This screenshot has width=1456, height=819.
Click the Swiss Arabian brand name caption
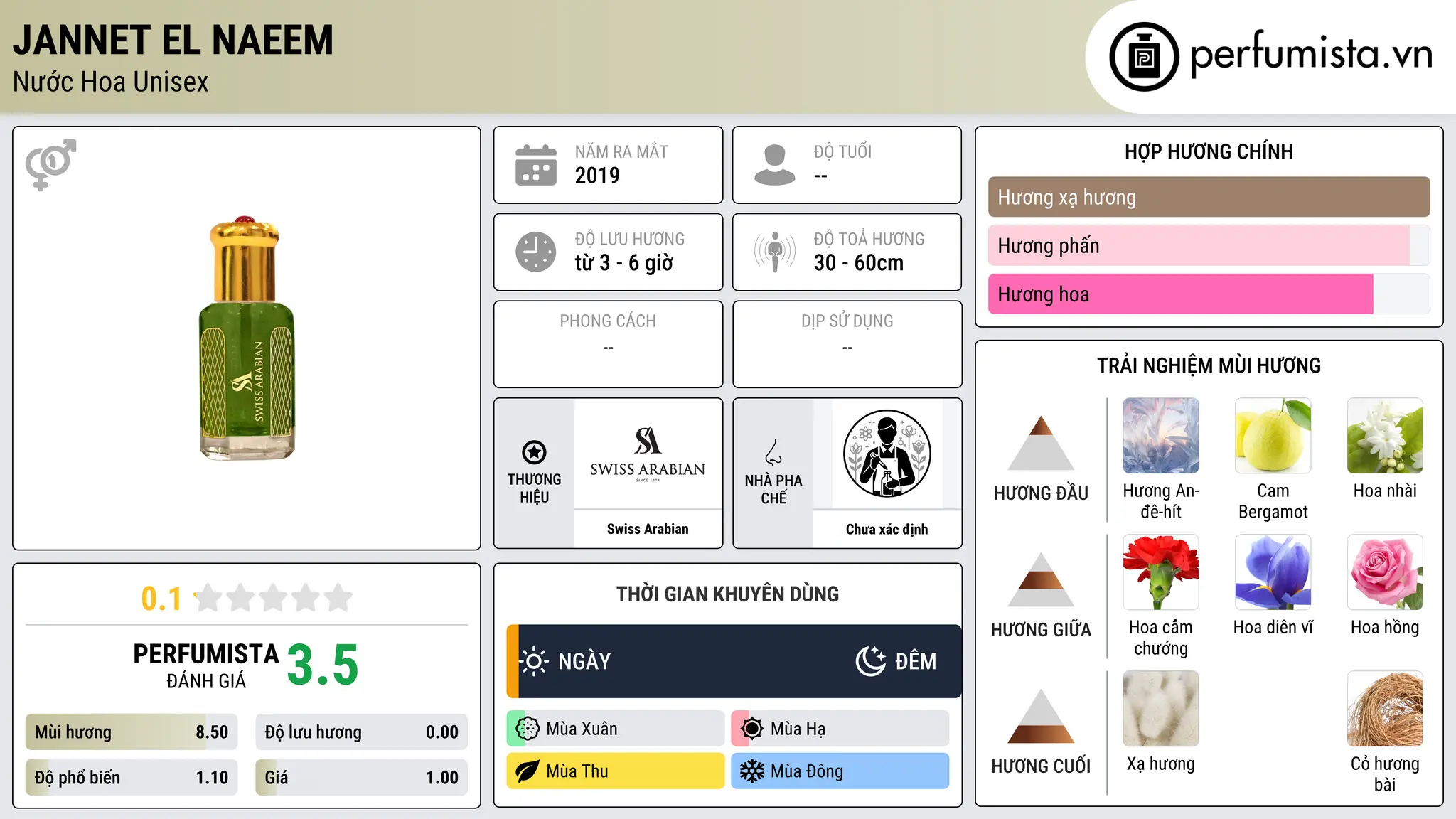(648, 529)
